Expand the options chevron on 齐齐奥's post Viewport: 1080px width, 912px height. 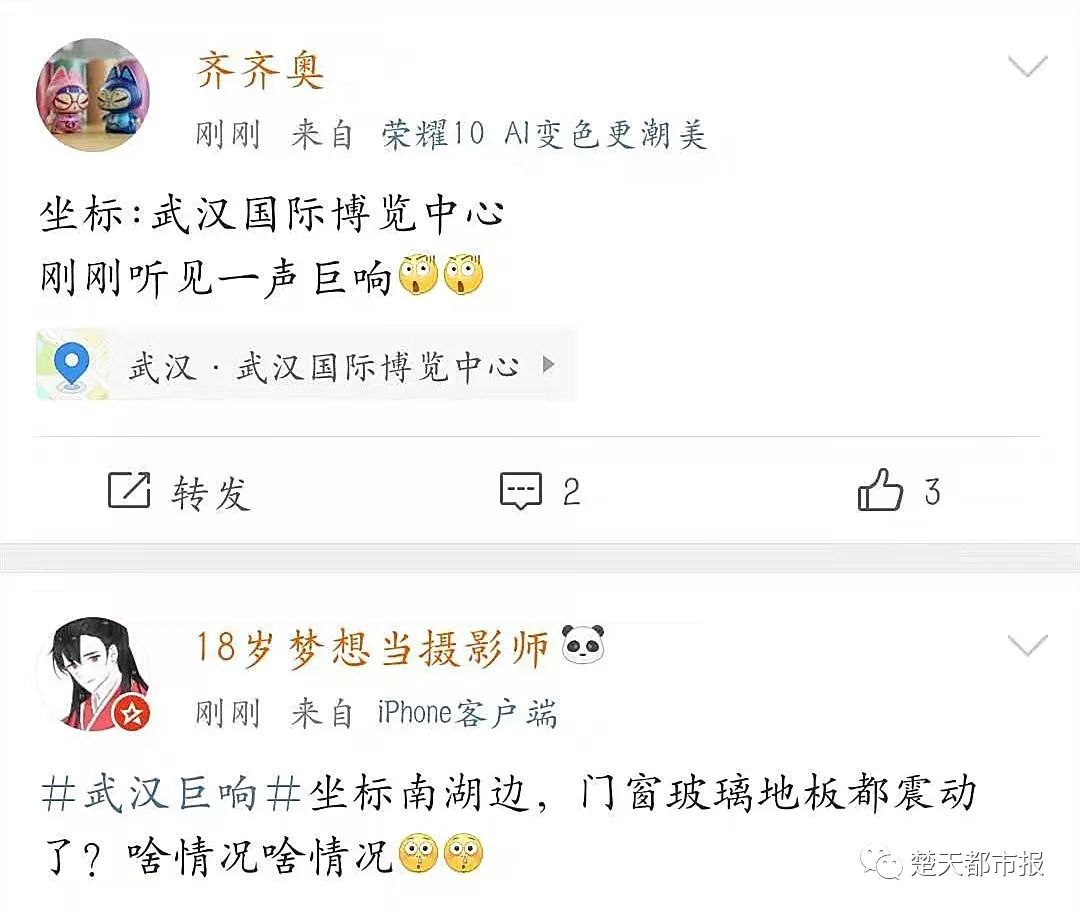tap(1027, 66)
